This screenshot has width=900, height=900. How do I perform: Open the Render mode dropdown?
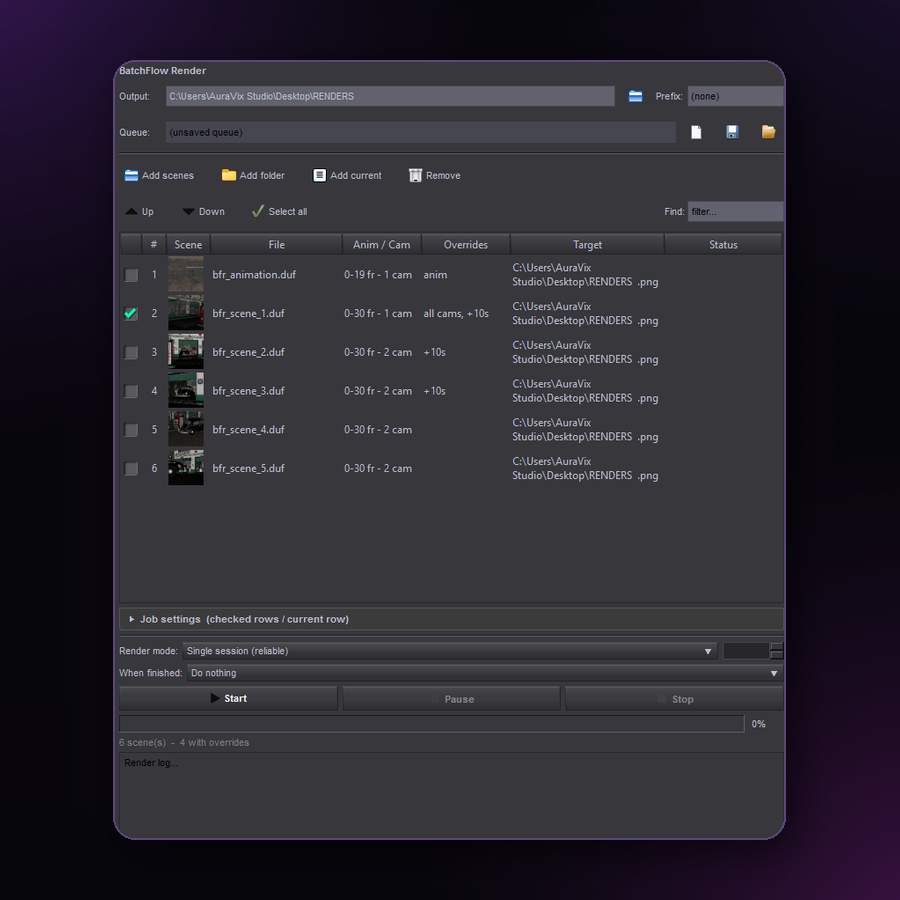pos(449,651)
